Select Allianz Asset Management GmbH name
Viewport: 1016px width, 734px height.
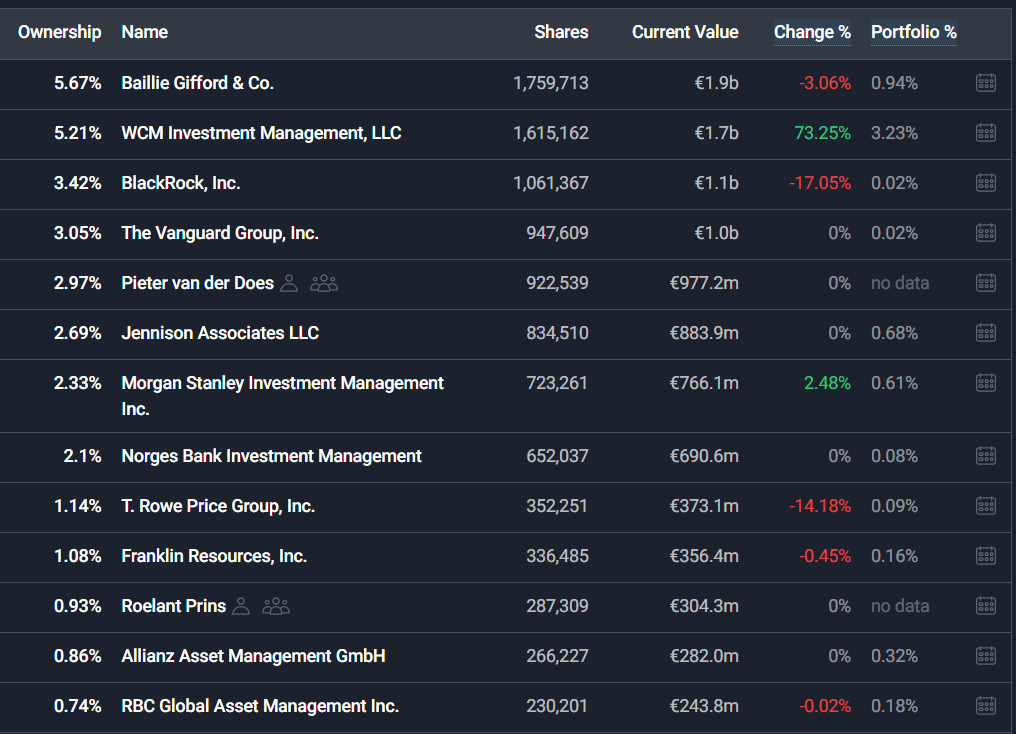[x=253, y=656]
